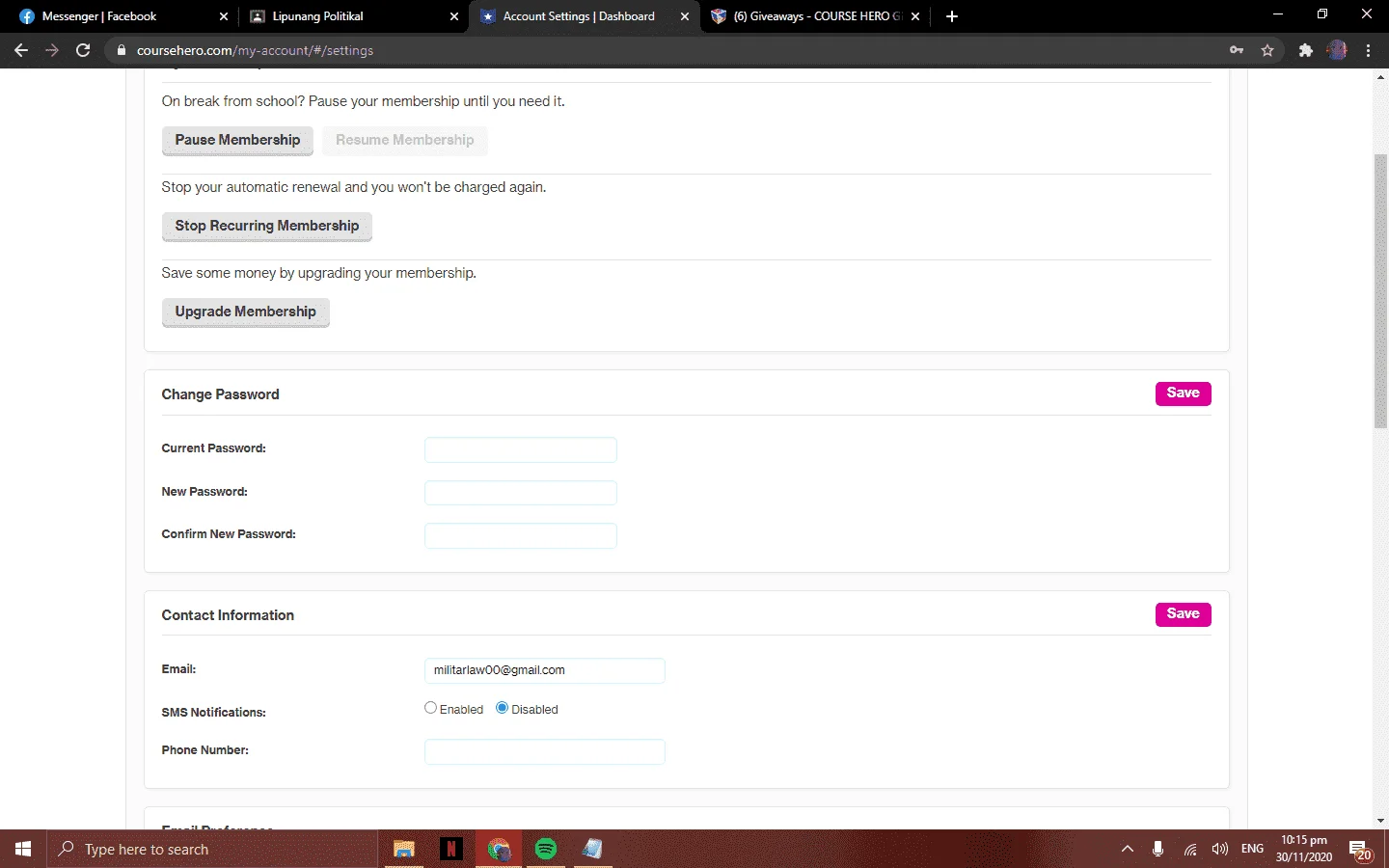Focus the Phone Number field

tap(545, 751)
